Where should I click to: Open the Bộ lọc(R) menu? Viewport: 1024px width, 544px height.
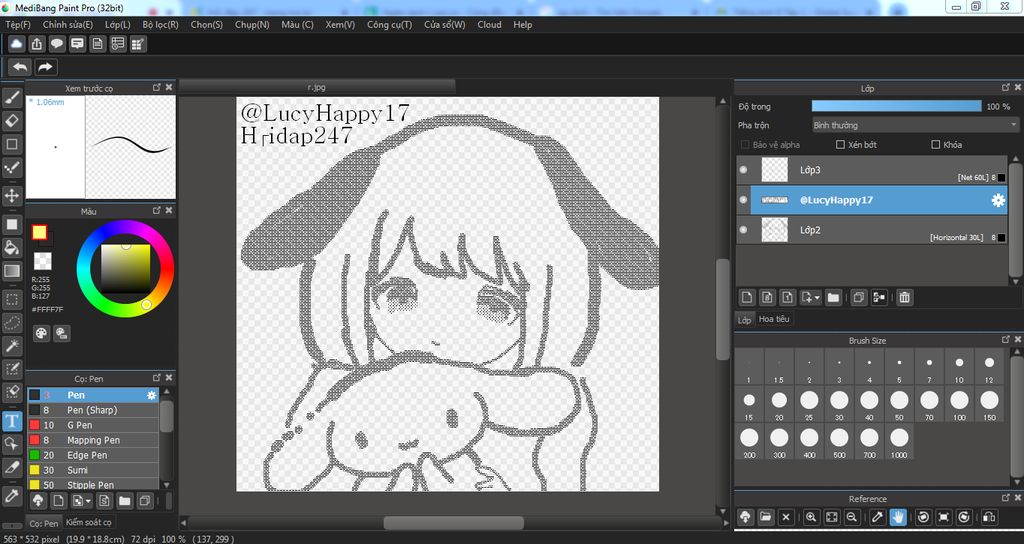tap(160, 25)
